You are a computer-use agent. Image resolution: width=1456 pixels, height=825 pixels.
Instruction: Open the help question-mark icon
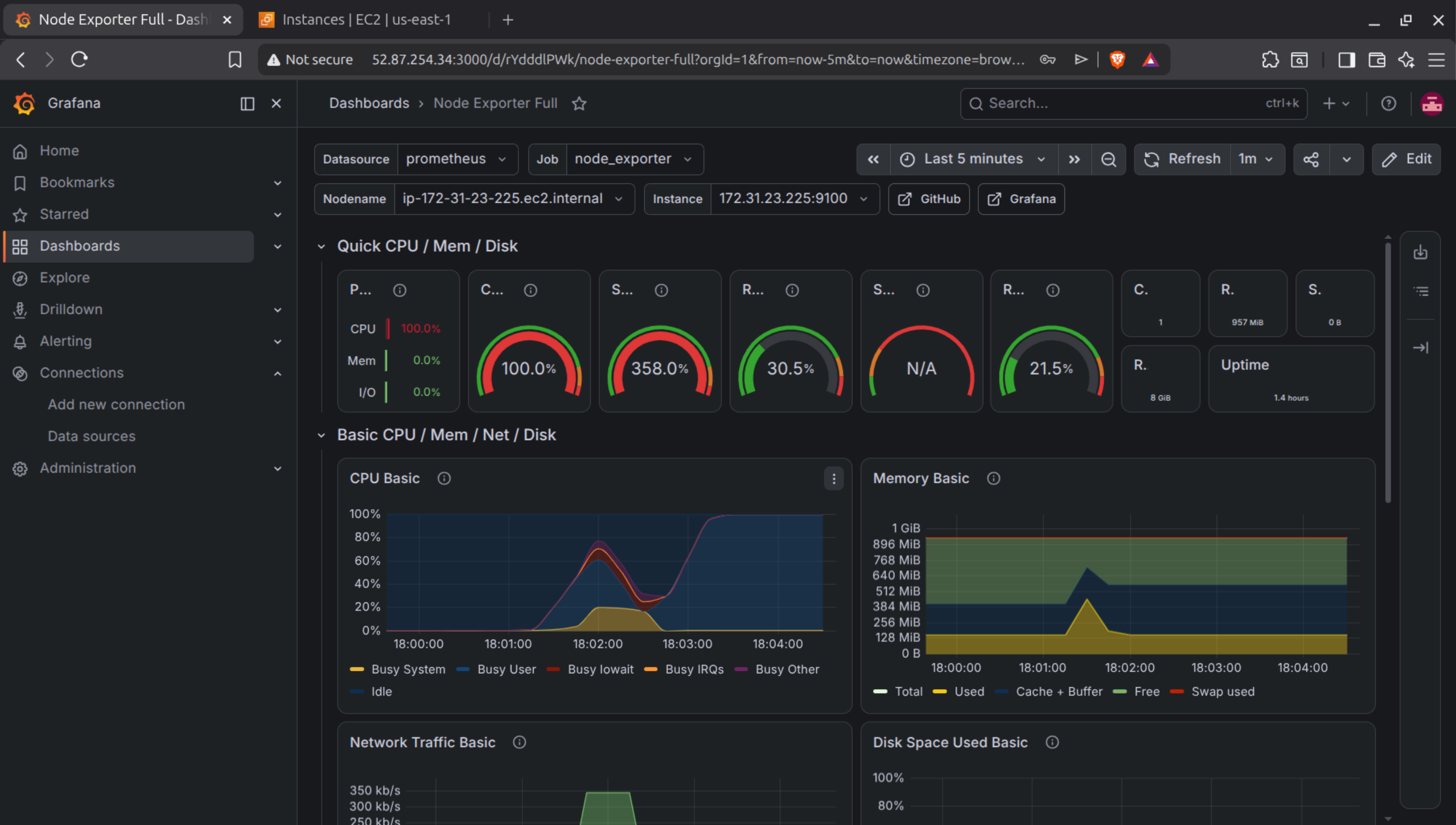[x=1388, y=104]
